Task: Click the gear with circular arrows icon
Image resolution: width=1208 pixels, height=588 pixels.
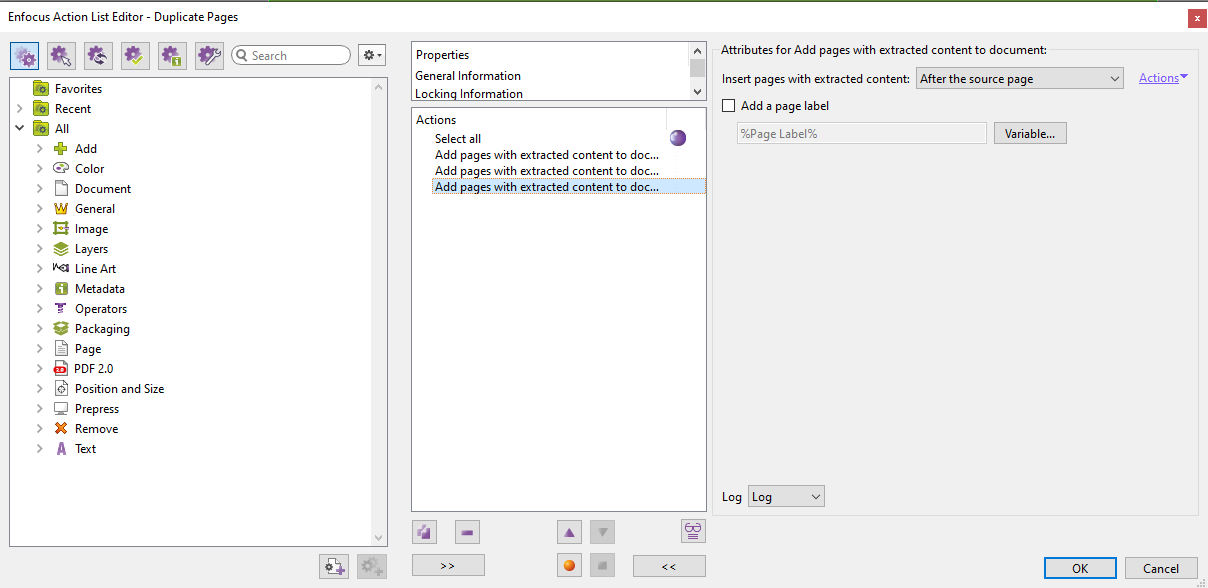Action: pos(98,56)
